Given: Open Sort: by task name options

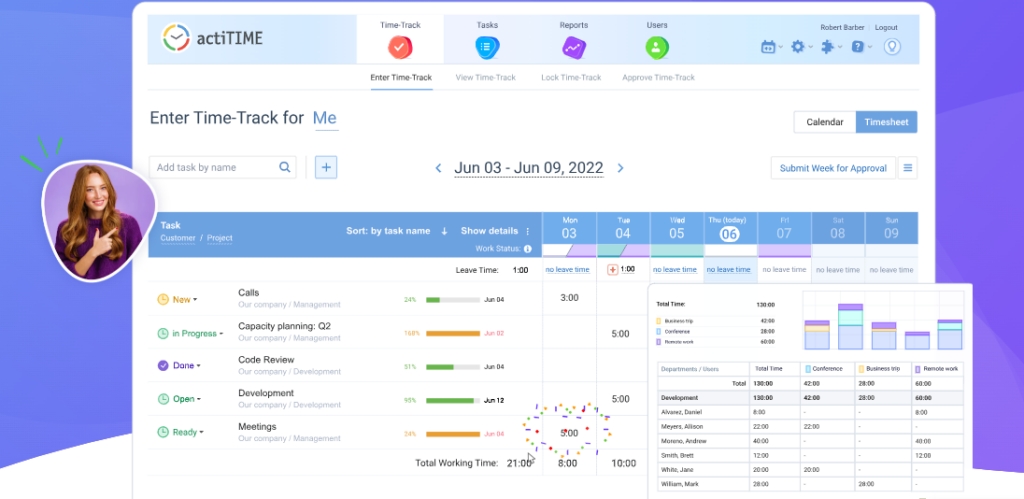Looking at the screenshot, I should pos(388,231).
